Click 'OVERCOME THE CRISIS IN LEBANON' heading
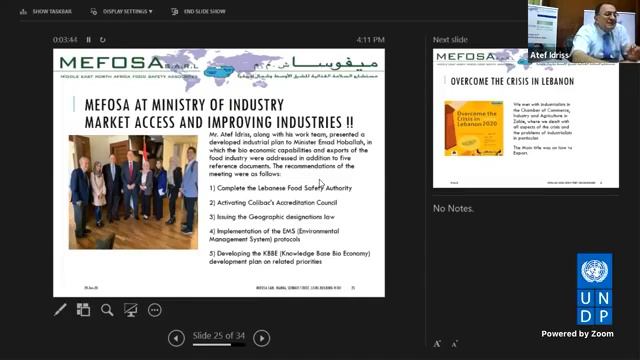This screenshot has width=640, height=360. tap(512, 81)
